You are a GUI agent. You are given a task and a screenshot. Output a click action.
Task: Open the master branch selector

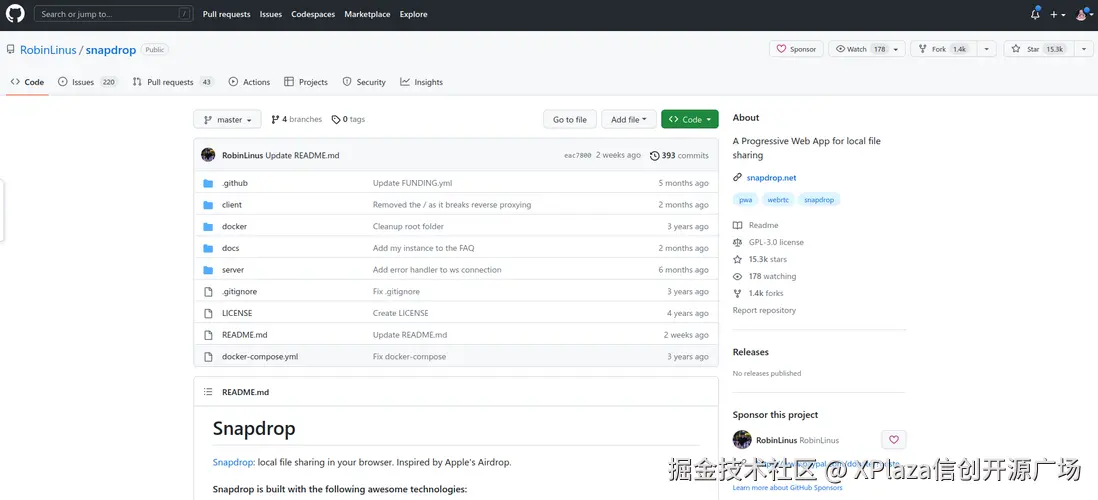pyautogui.click(x=228, y=120)
